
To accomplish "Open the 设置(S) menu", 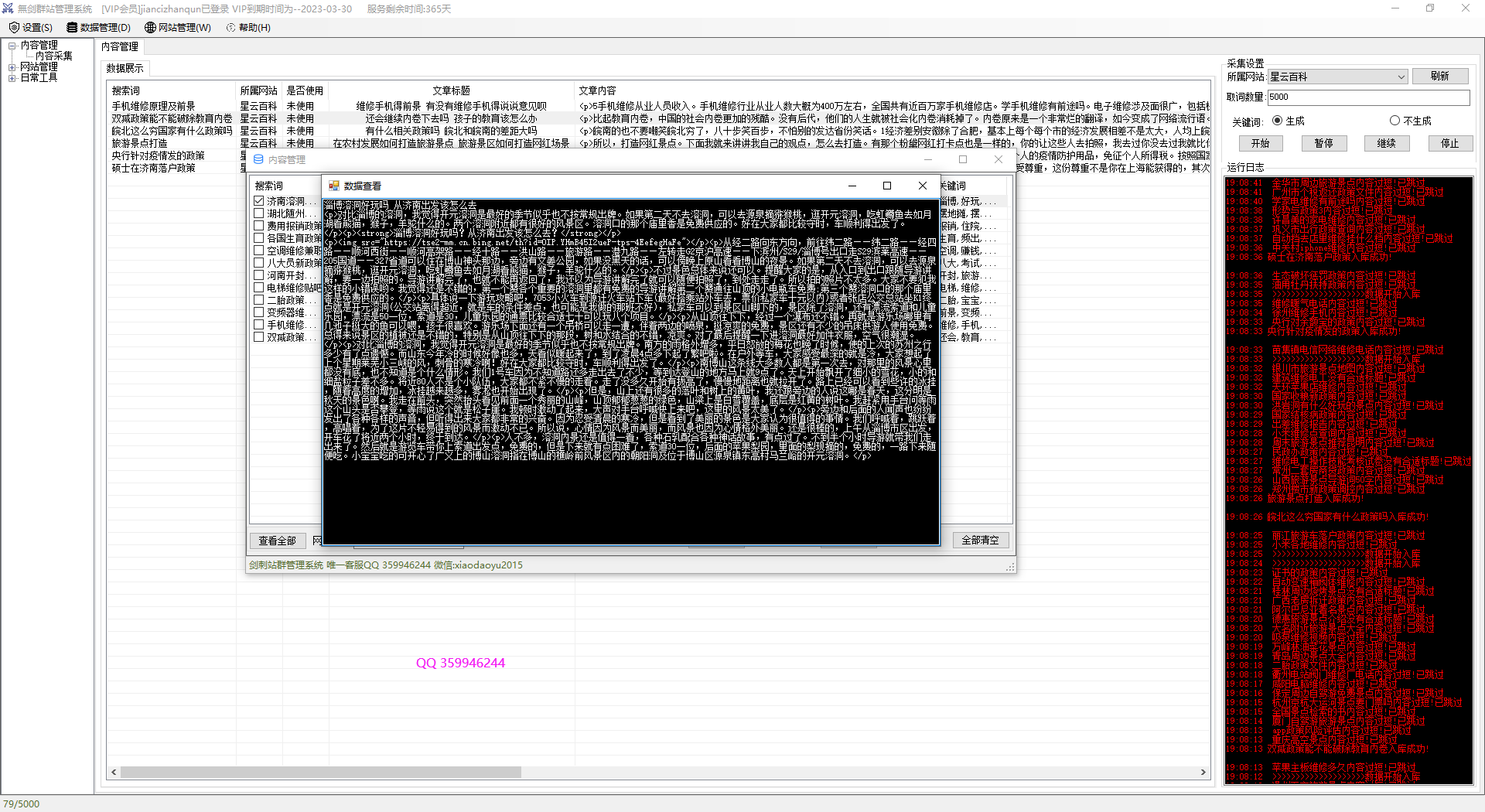I will [x=31, y=27].
